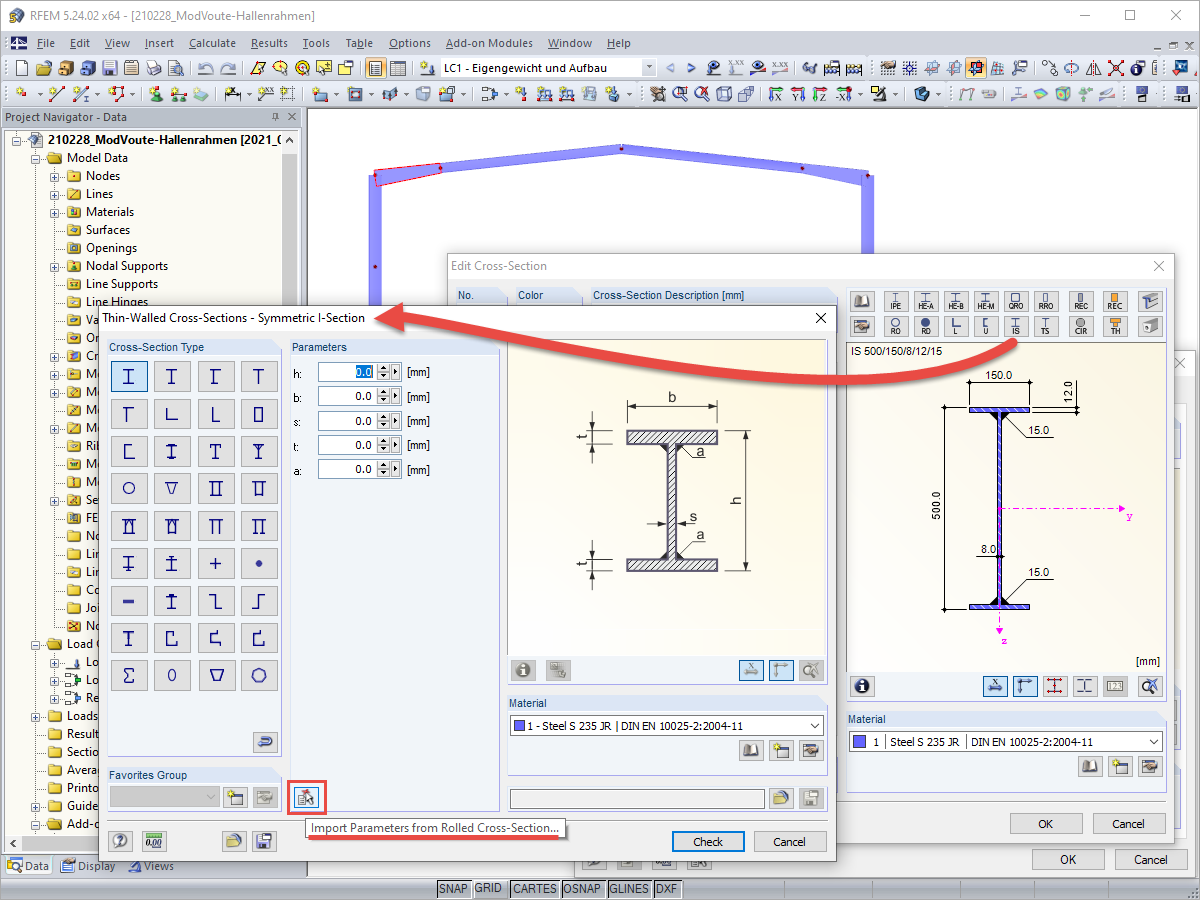
Task: Select the IPE rolled section icon
Action: 896,300
